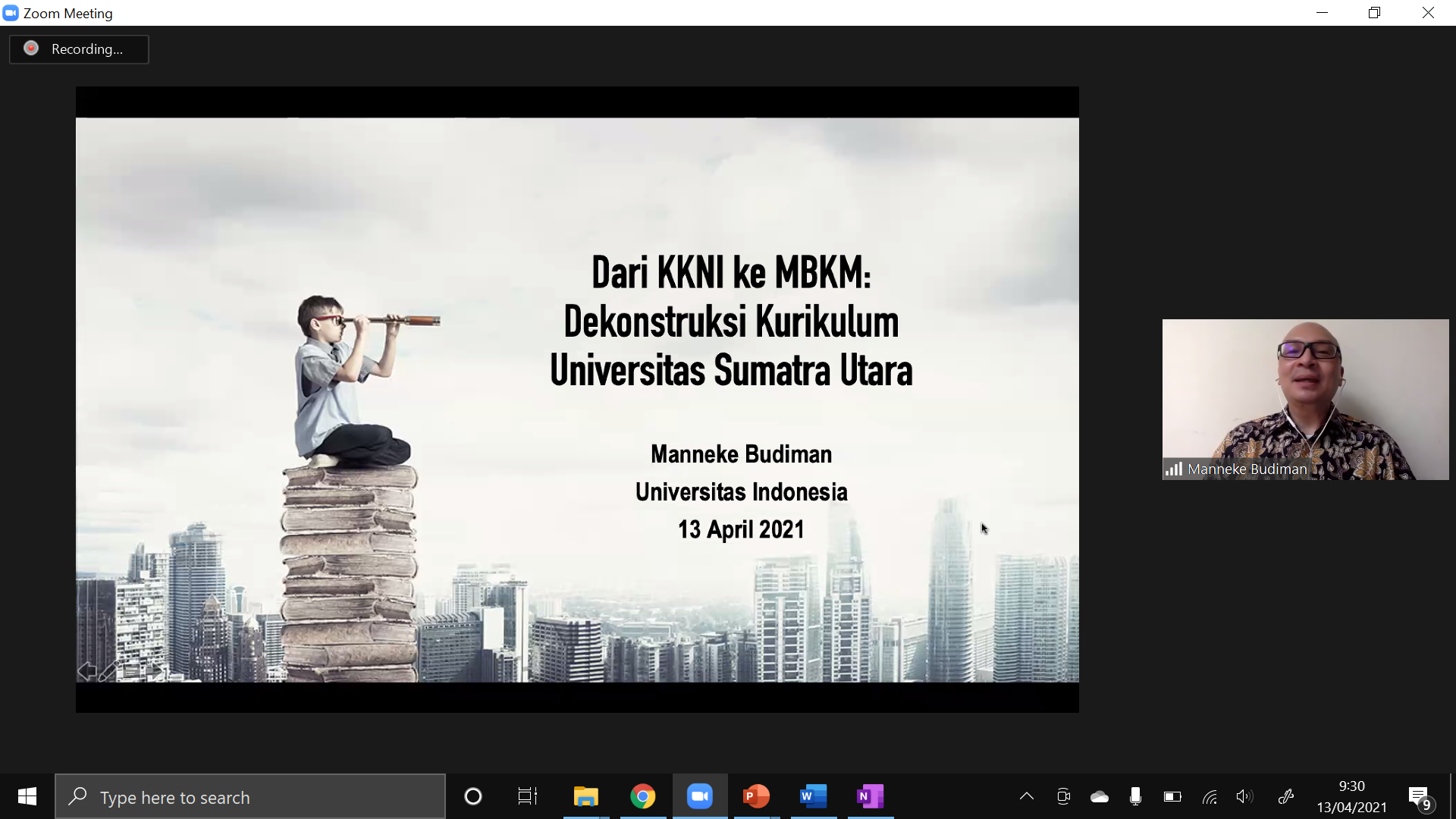
Task: Select the Manneke Budiman video thumbnail
Action: [1305, 400]
